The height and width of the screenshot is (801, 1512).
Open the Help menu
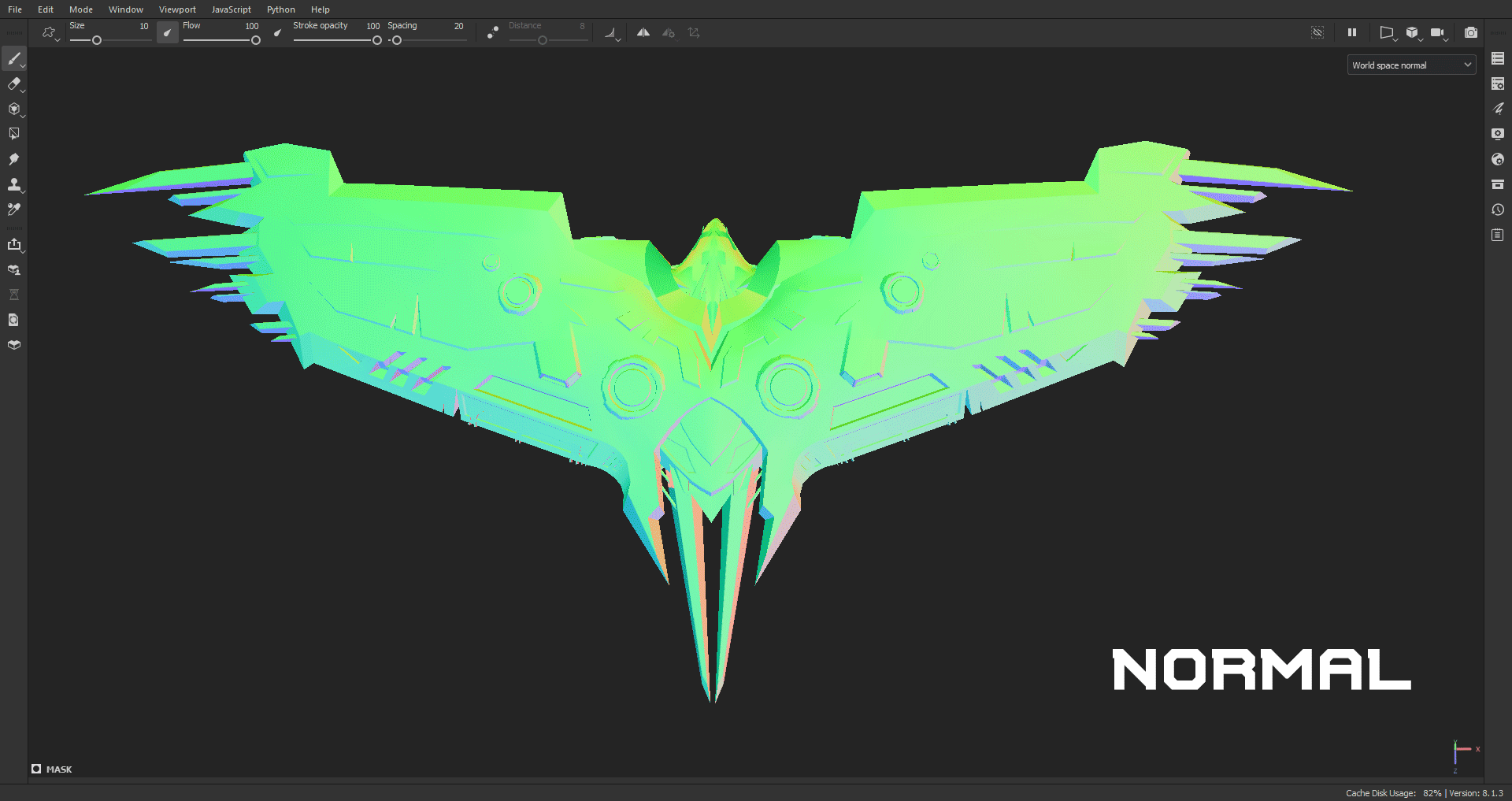coord(321,9)
